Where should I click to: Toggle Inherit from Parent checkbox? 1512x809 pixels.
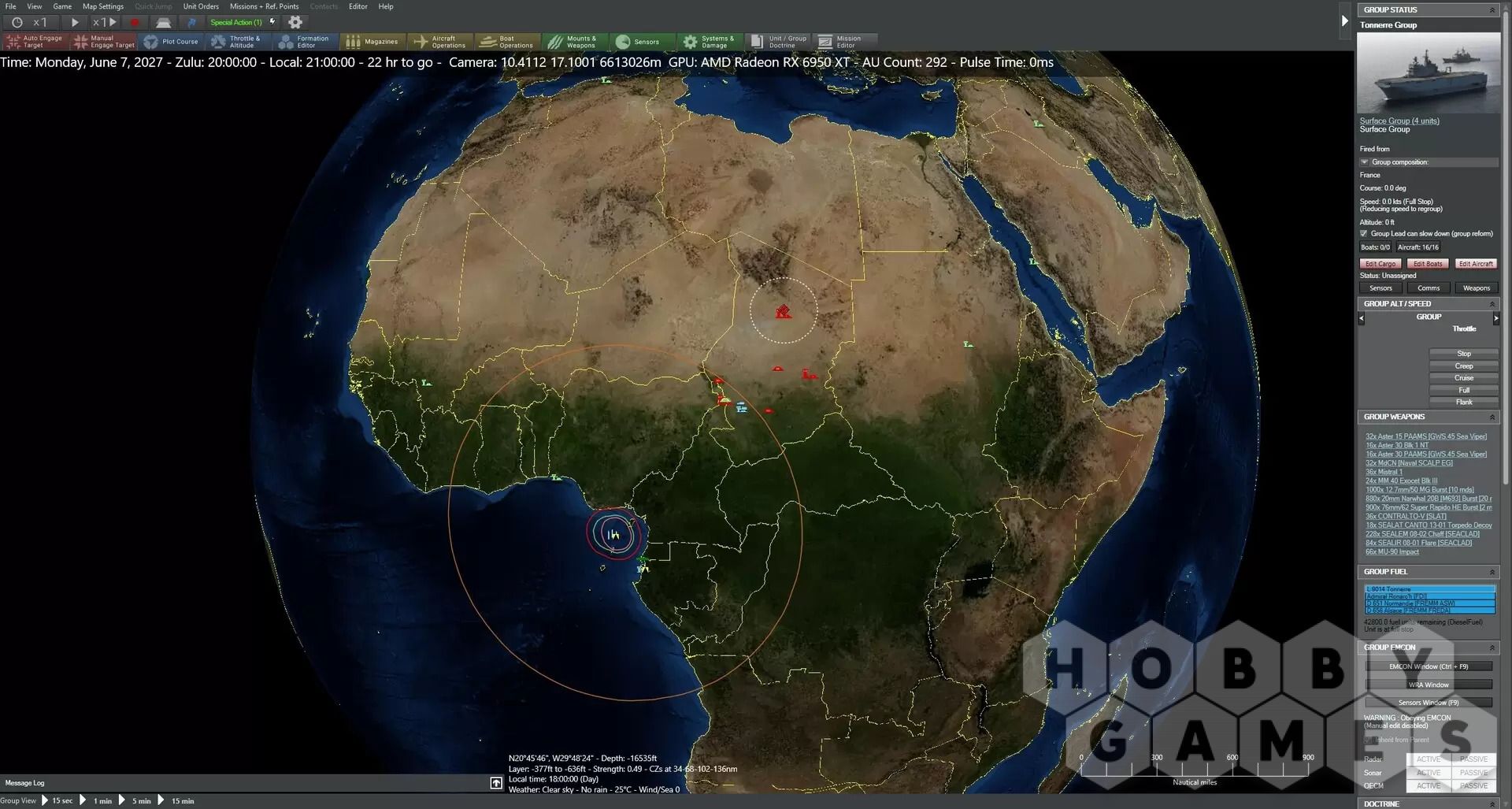[1369, 740]
